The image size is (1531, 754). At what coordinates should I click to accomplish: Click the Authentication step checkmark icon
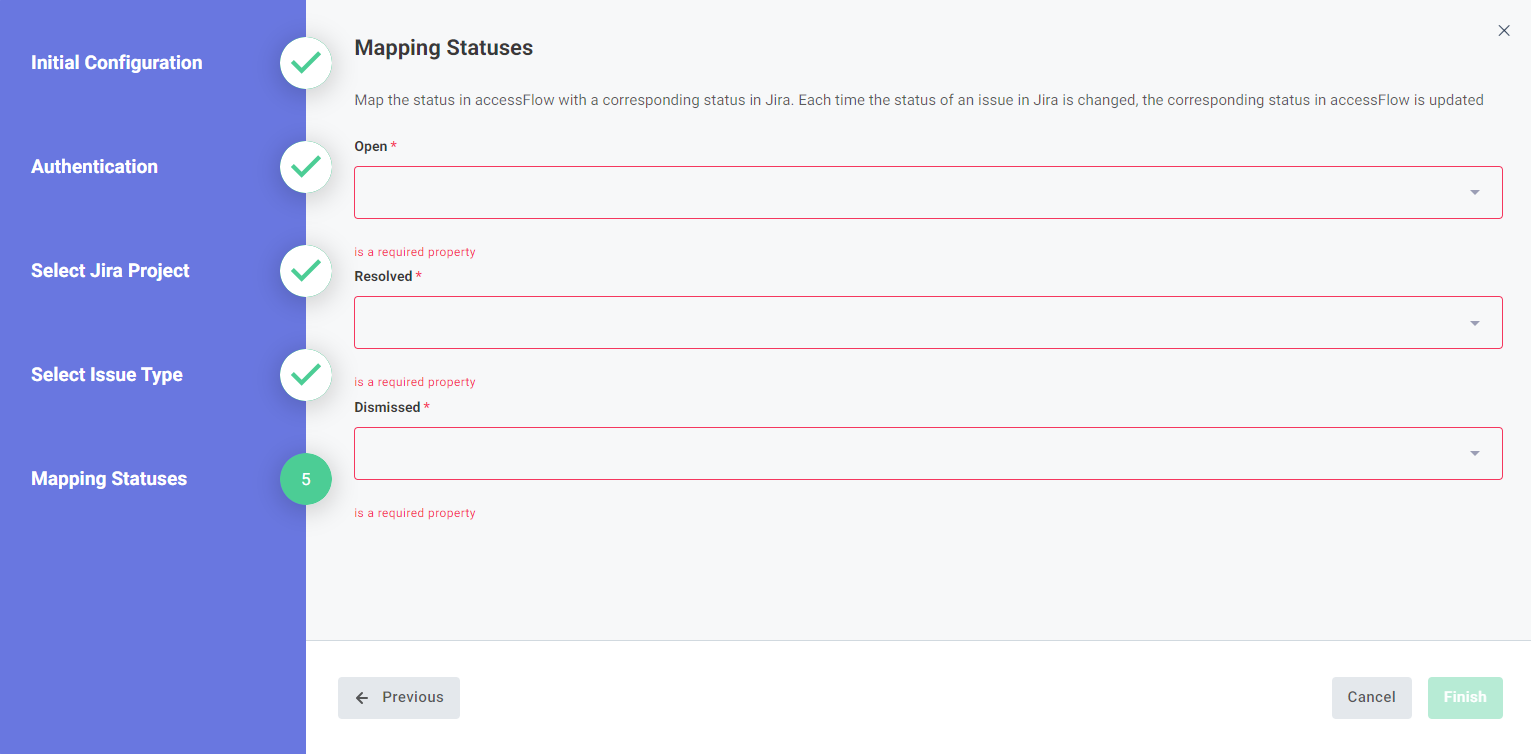tap(306, 167)
